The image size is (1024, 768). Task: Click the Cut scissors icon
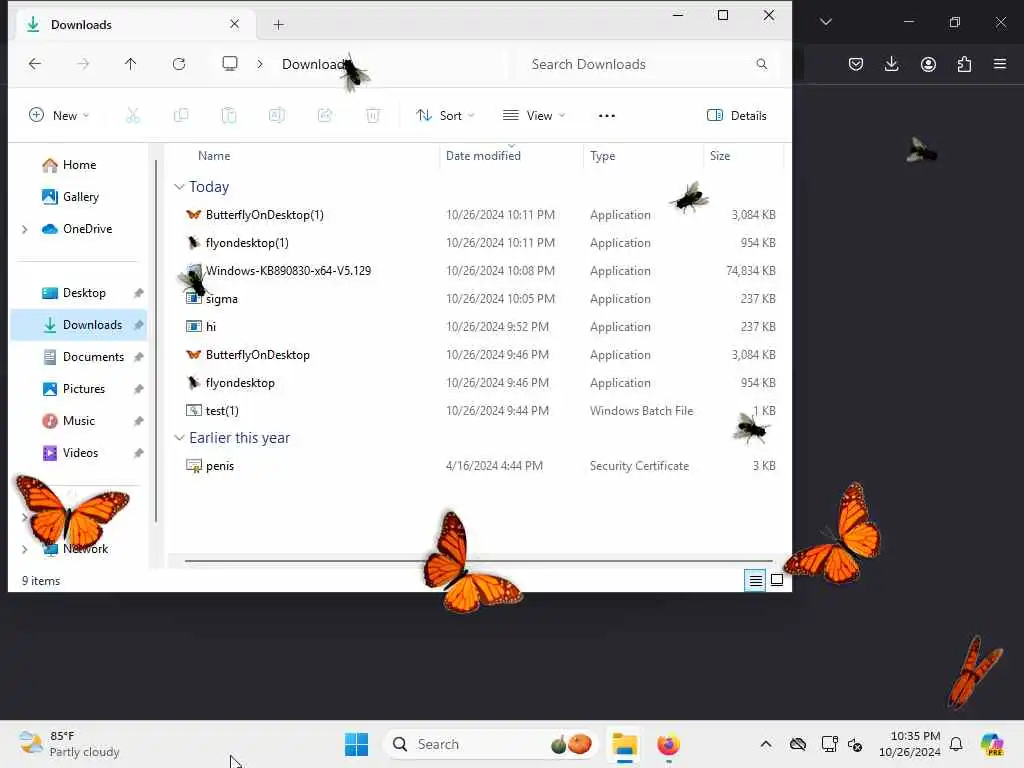point(133,116)
